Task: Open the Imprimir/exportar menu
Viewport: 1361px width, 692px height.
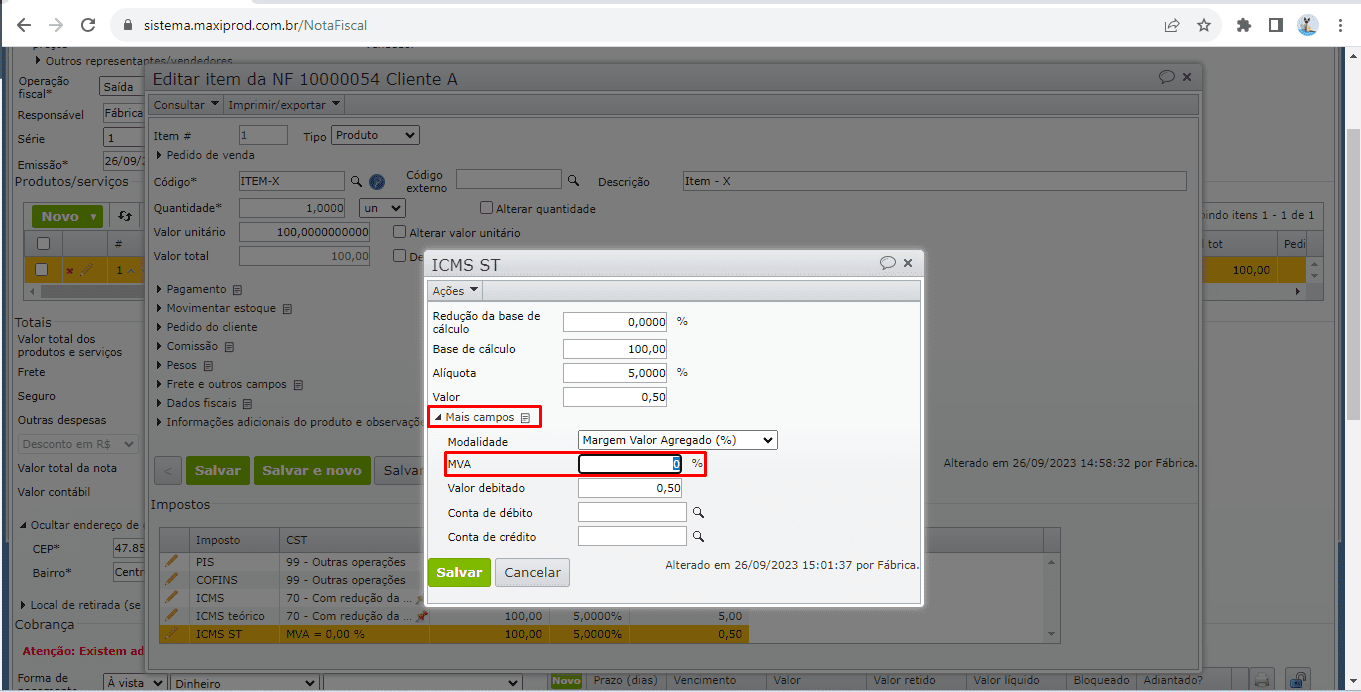Action: pyautogui.click(x=284, y=104)
